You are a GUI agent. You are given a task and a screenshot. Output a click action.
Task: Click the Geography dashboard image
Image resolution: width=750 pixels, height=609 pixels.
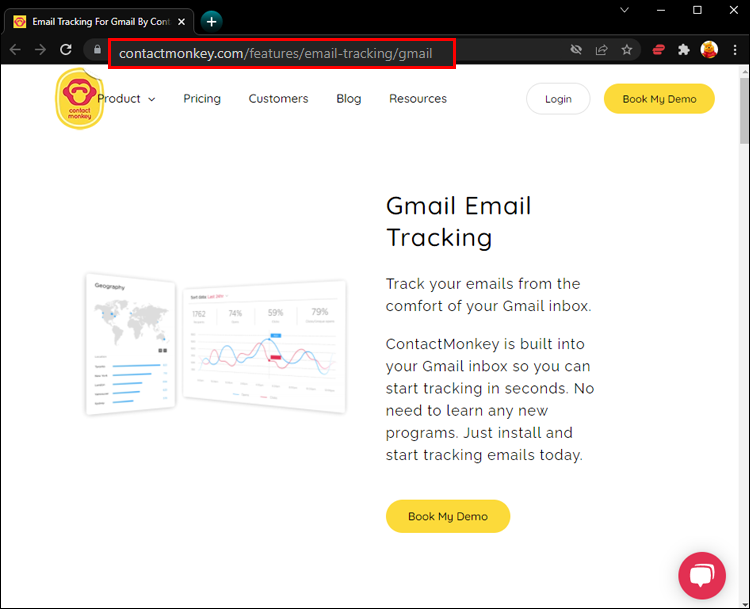[x=131, y=344]
